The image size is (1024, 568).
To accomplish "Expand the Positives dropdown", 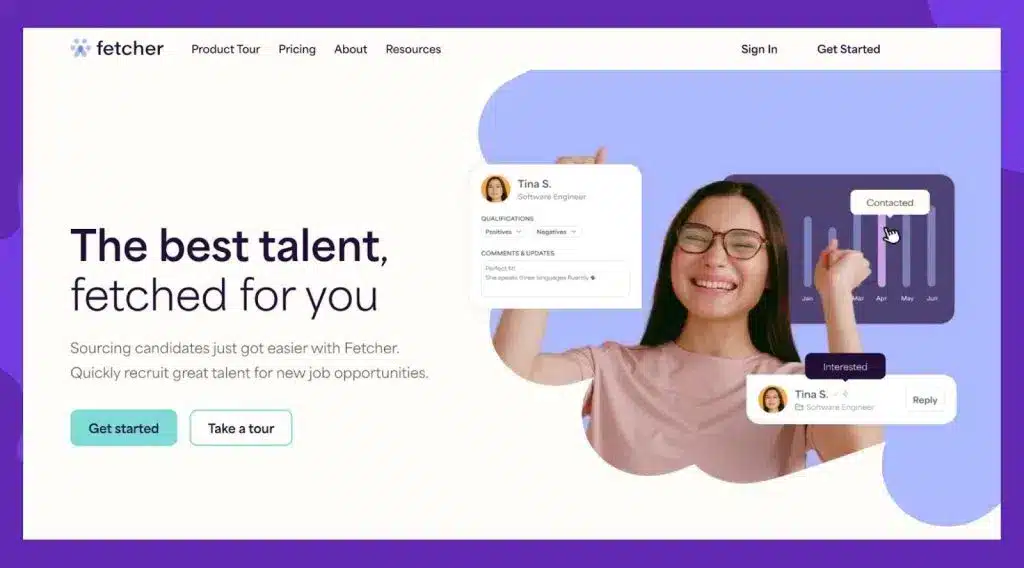I will [503, 232].
